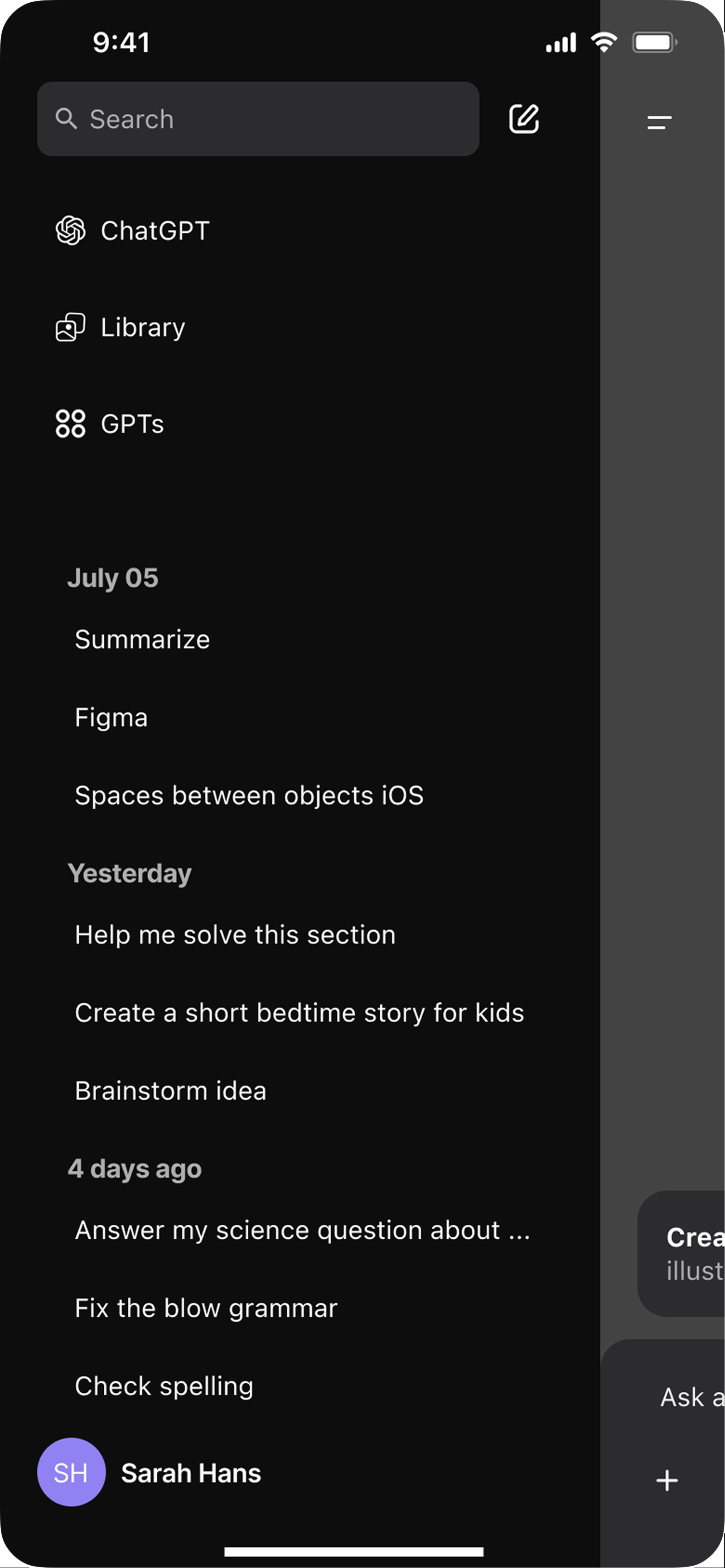Viewport: 725px width, 1568px height.
Task: Collapse sidebar using the two-line menu icon
Action: (x=659, y=122)
